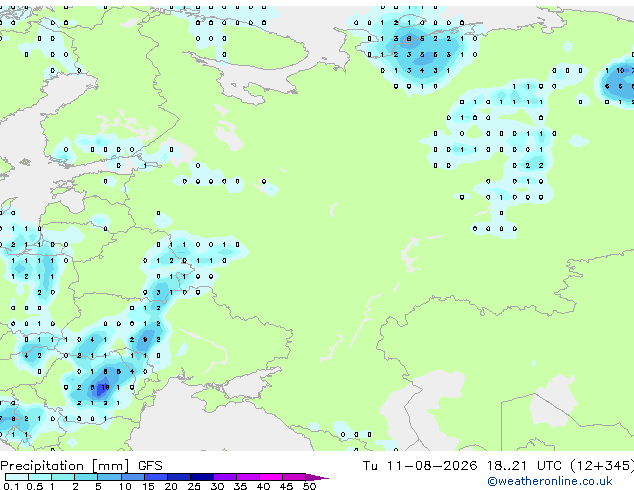The height and width of the screenshot is (490, 634).
Task: Select the 2–5 mm legend color swatch
Action: [86, 477]
